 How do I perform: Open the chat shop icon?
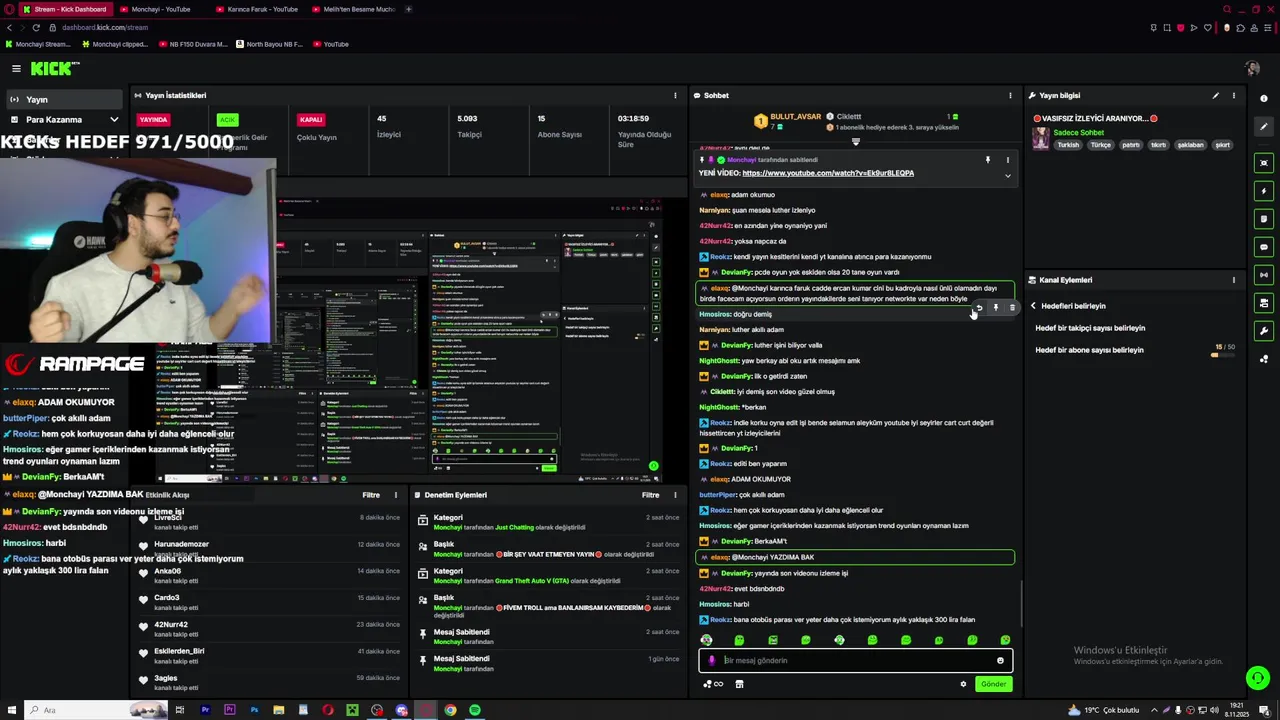point(739,684)
